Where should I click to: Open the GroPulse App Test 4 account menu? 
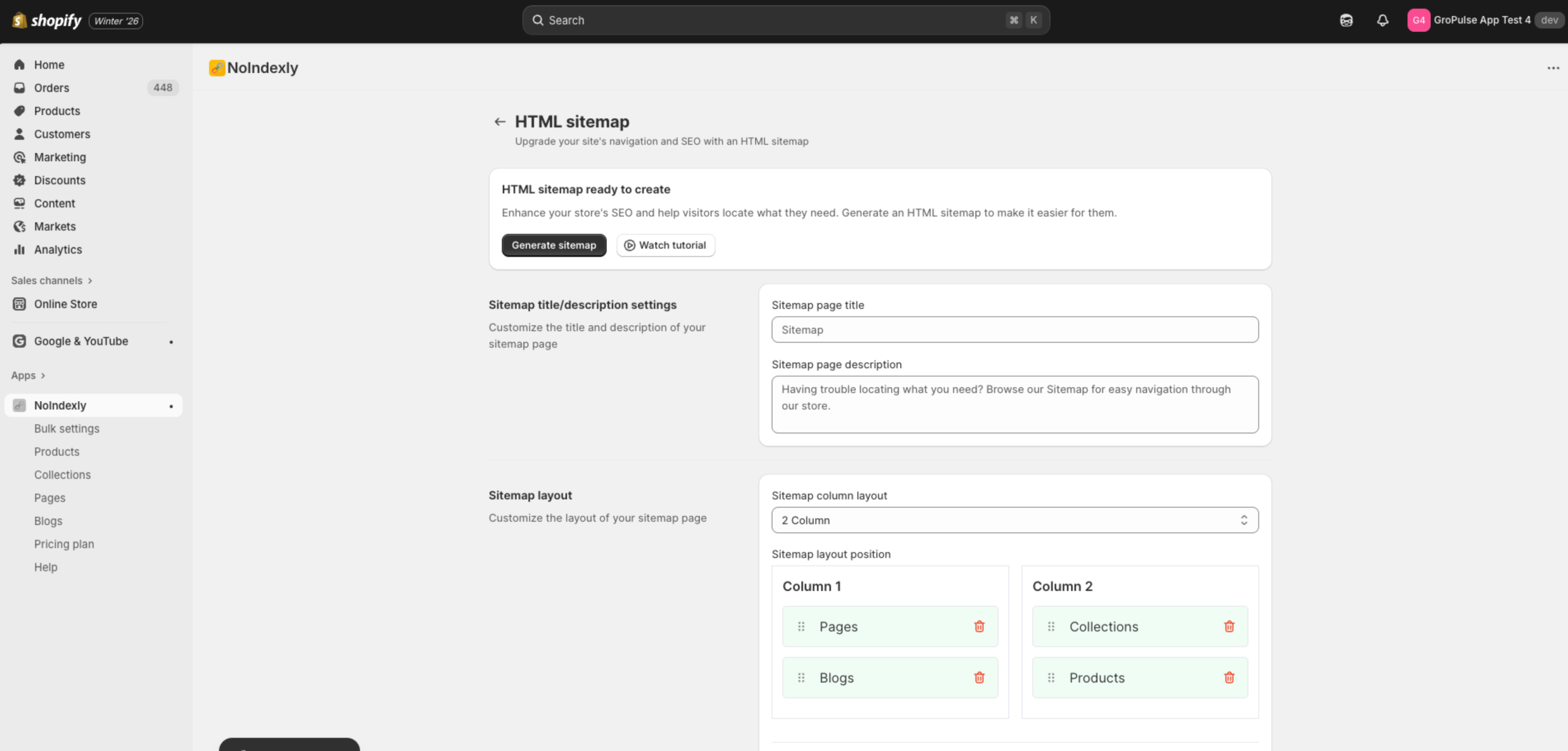click(x=1482, y=20)
